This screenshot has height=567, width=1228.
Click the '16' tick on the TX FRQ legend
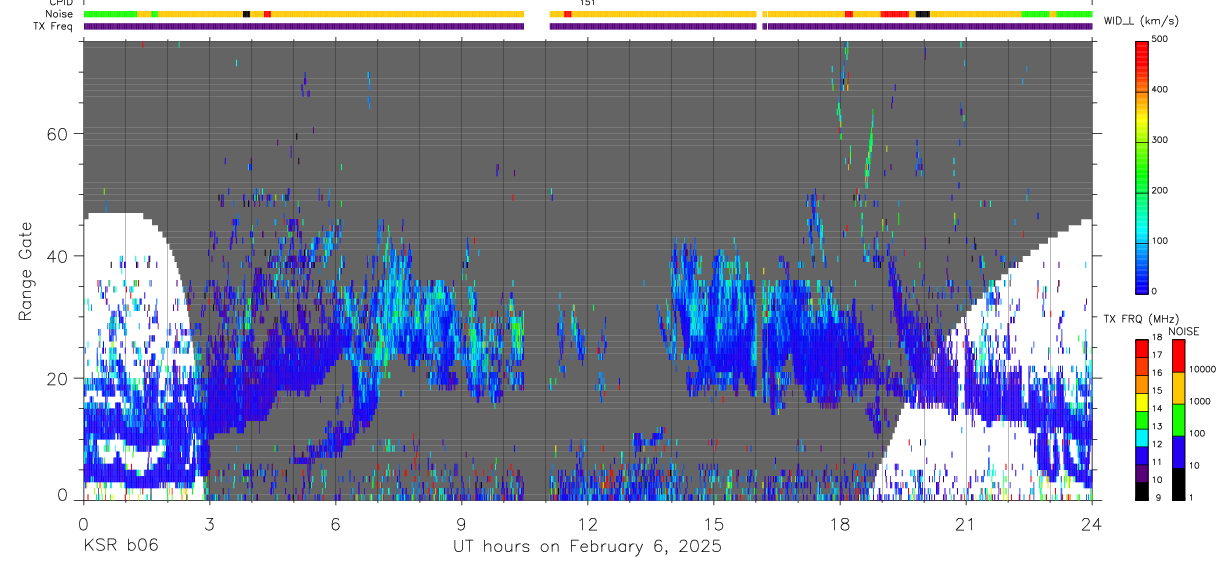point(1157,372)
